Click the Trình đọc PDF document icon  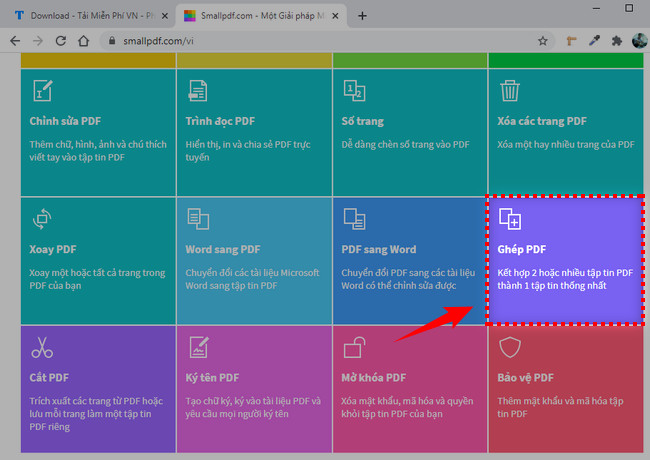(x=198, y=91)
